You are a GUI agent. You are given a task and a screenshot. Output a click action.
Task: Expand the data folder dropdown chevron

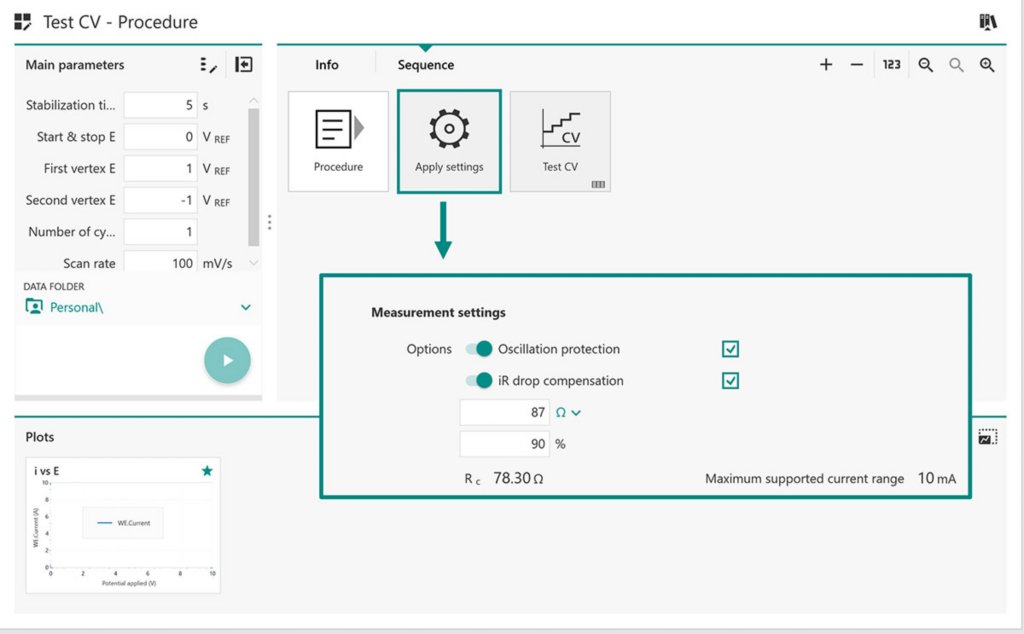click(246, 307)
